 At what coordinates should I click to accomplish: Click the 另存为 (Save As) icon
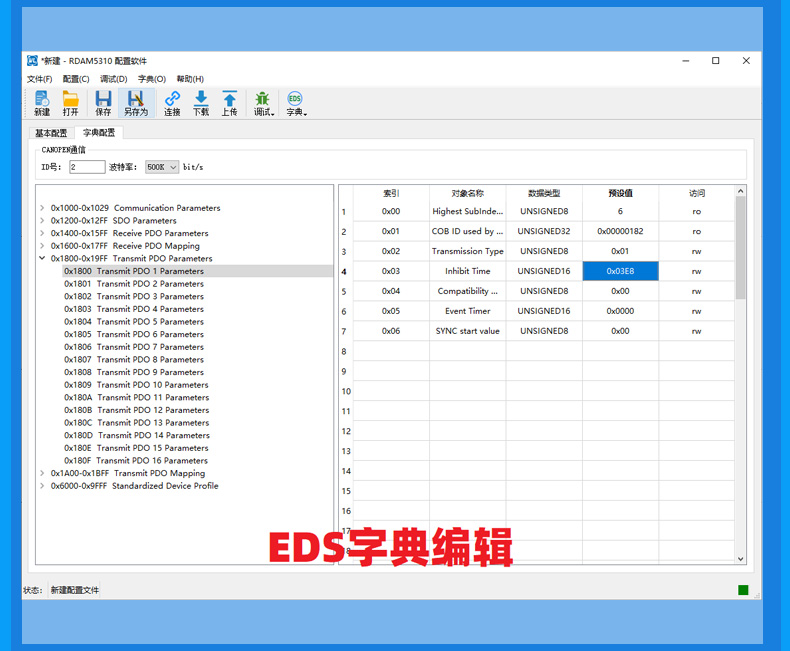pos(136,103)
